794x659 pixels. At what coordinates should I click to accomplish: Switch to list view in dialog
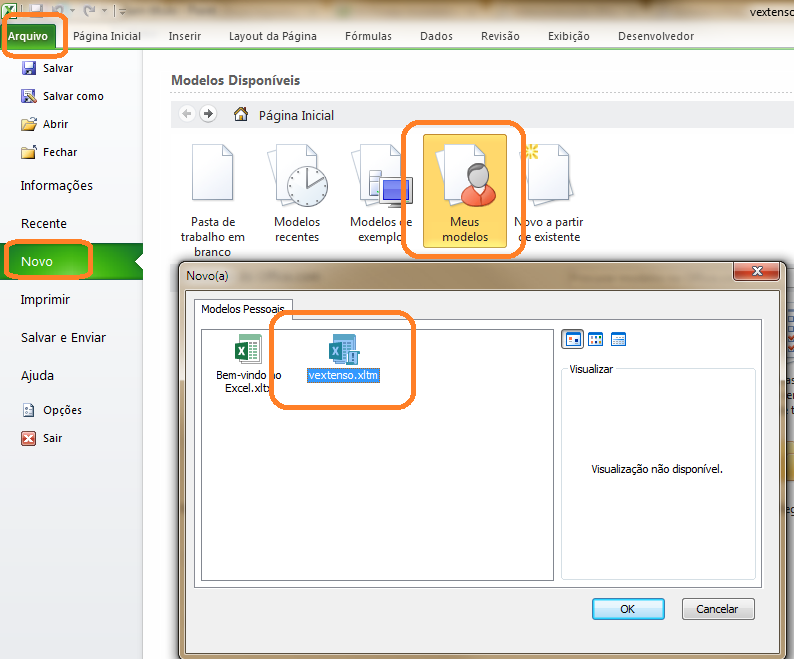click(596, 339)
